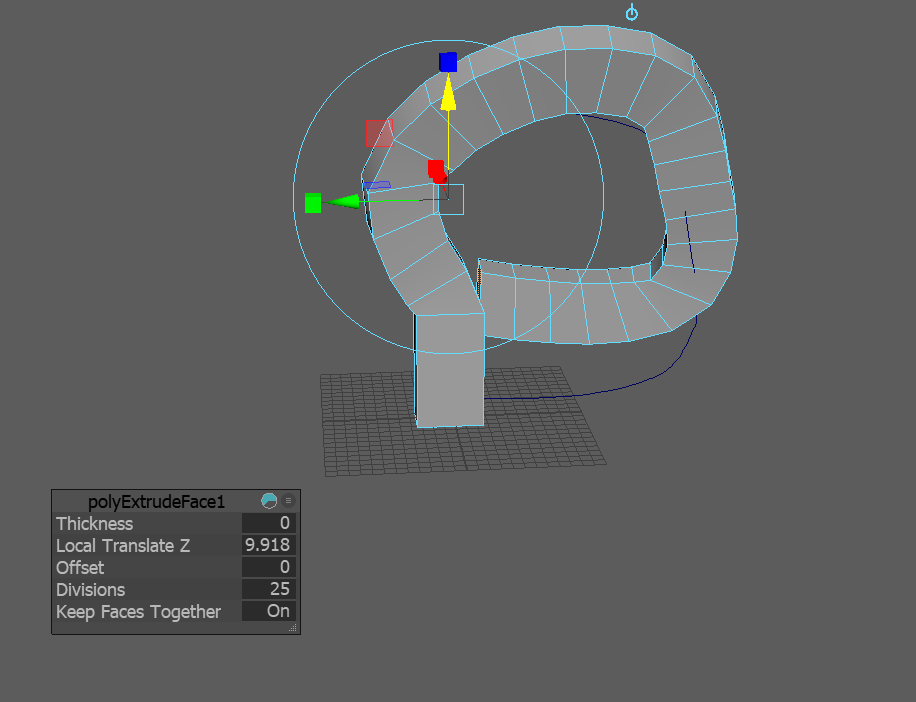Click the green cone translate arrow
The width and height of the screenshot is (916, 702).
point(342,201)
